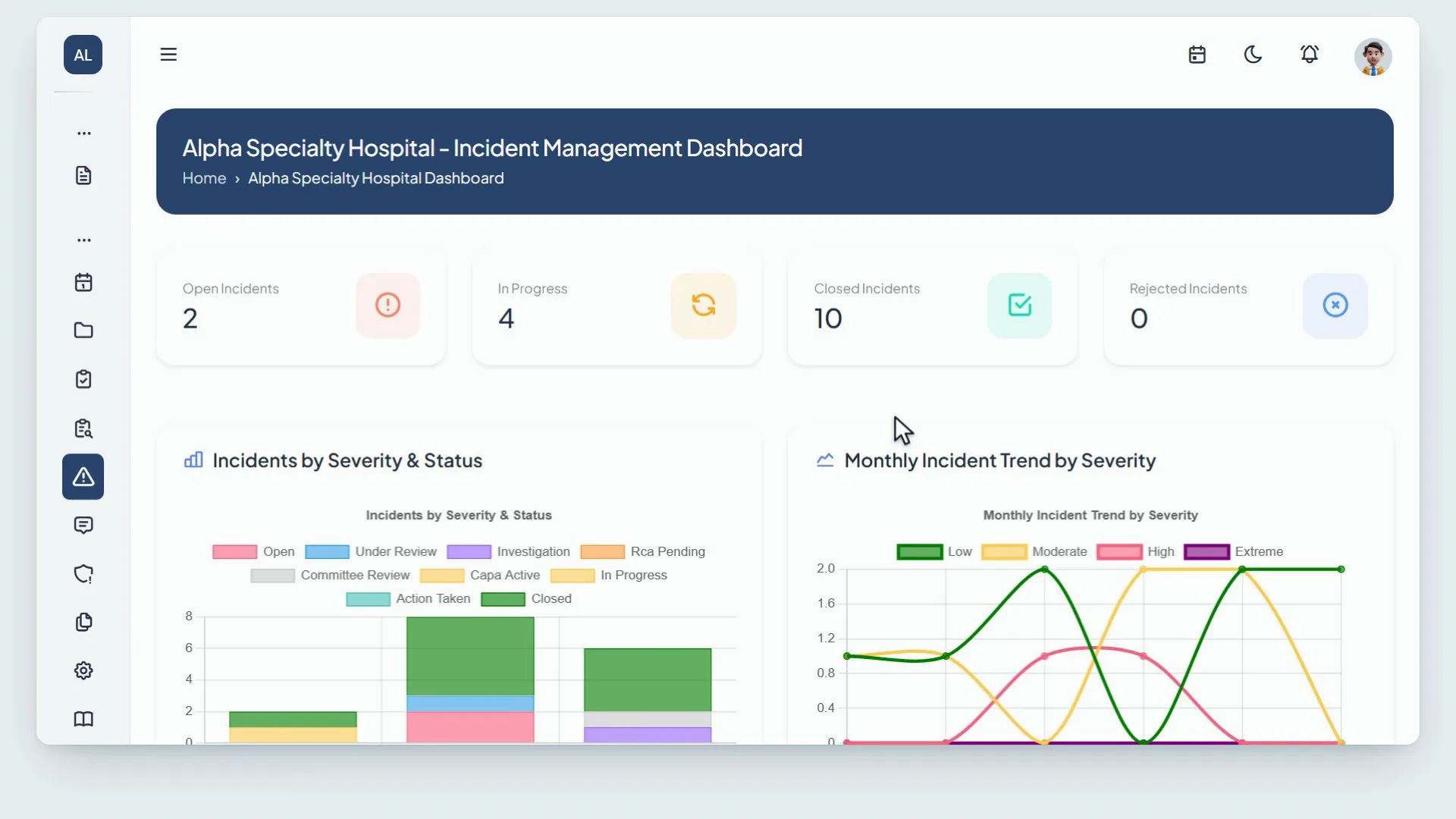Click the Closed Incidents checkmark icon
Image resolution: width=1456 pixels, height=819 pixels.
point(1020,305)
